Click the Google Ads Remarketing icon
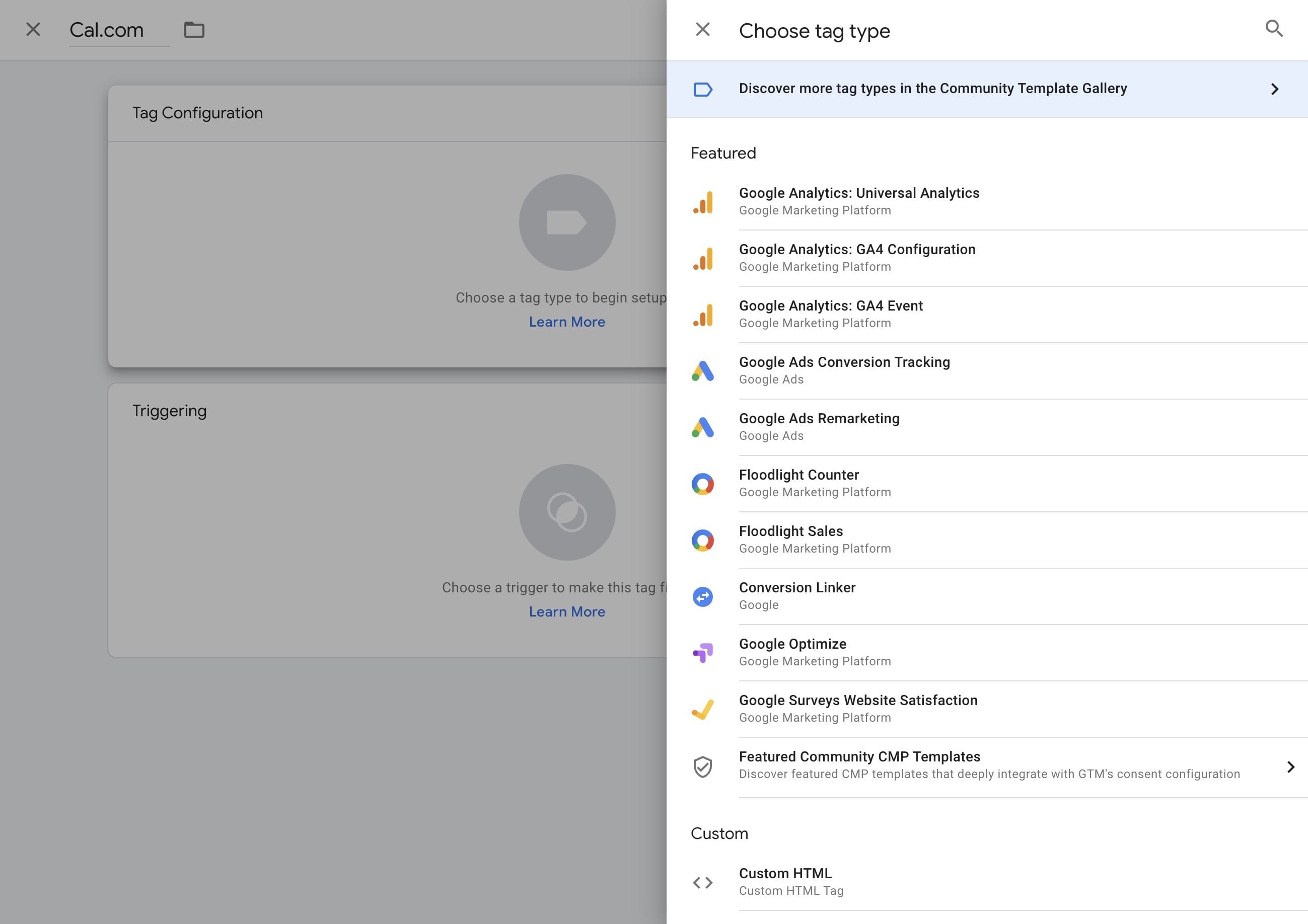 point(703,426)
